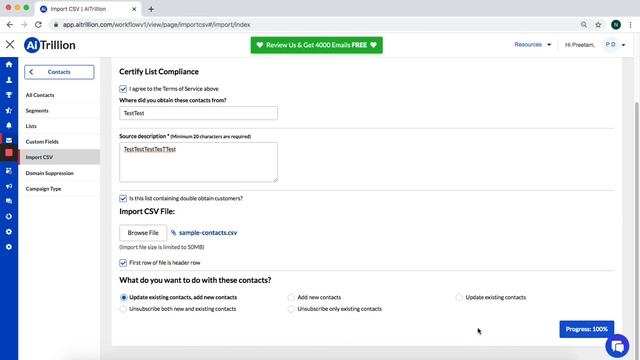The width and height of the screenshot is (640, 360).
Task: Select 'Update existing contacts' radio option
Action: coord(459,298)
